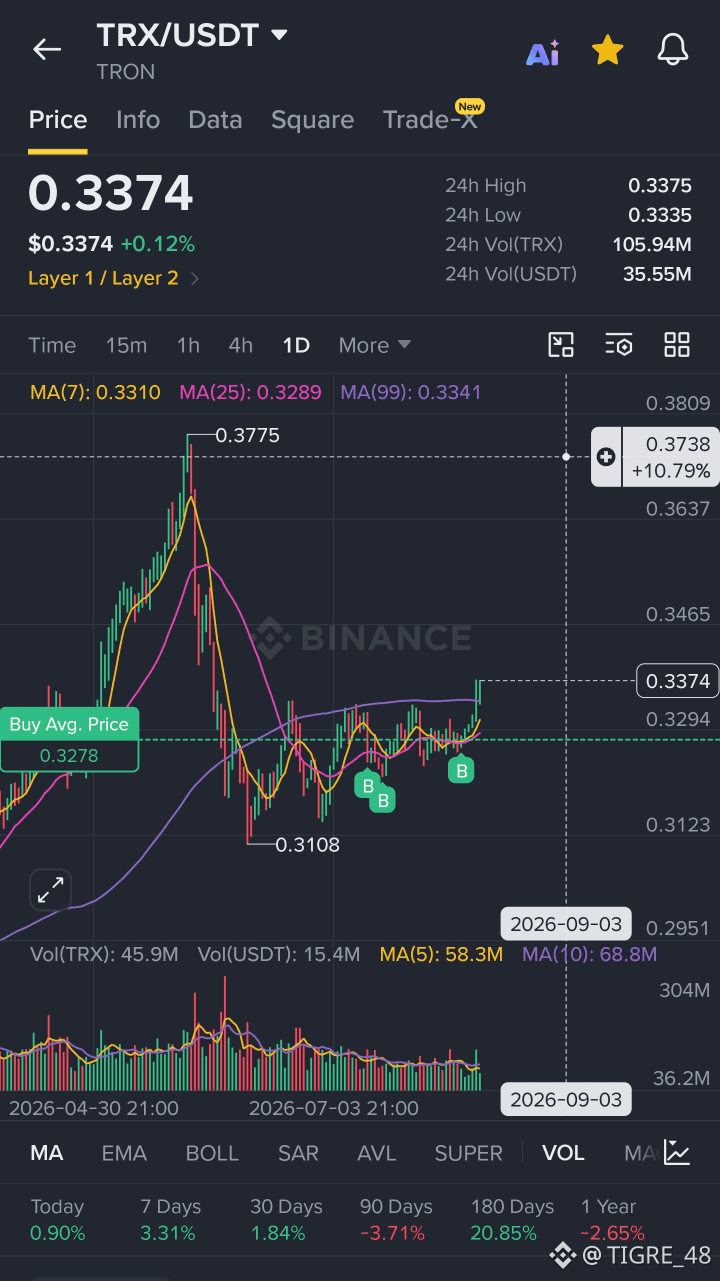
Task: Tap the MA(7): 0.3310 legend
Action: click(x=95, y=392)
